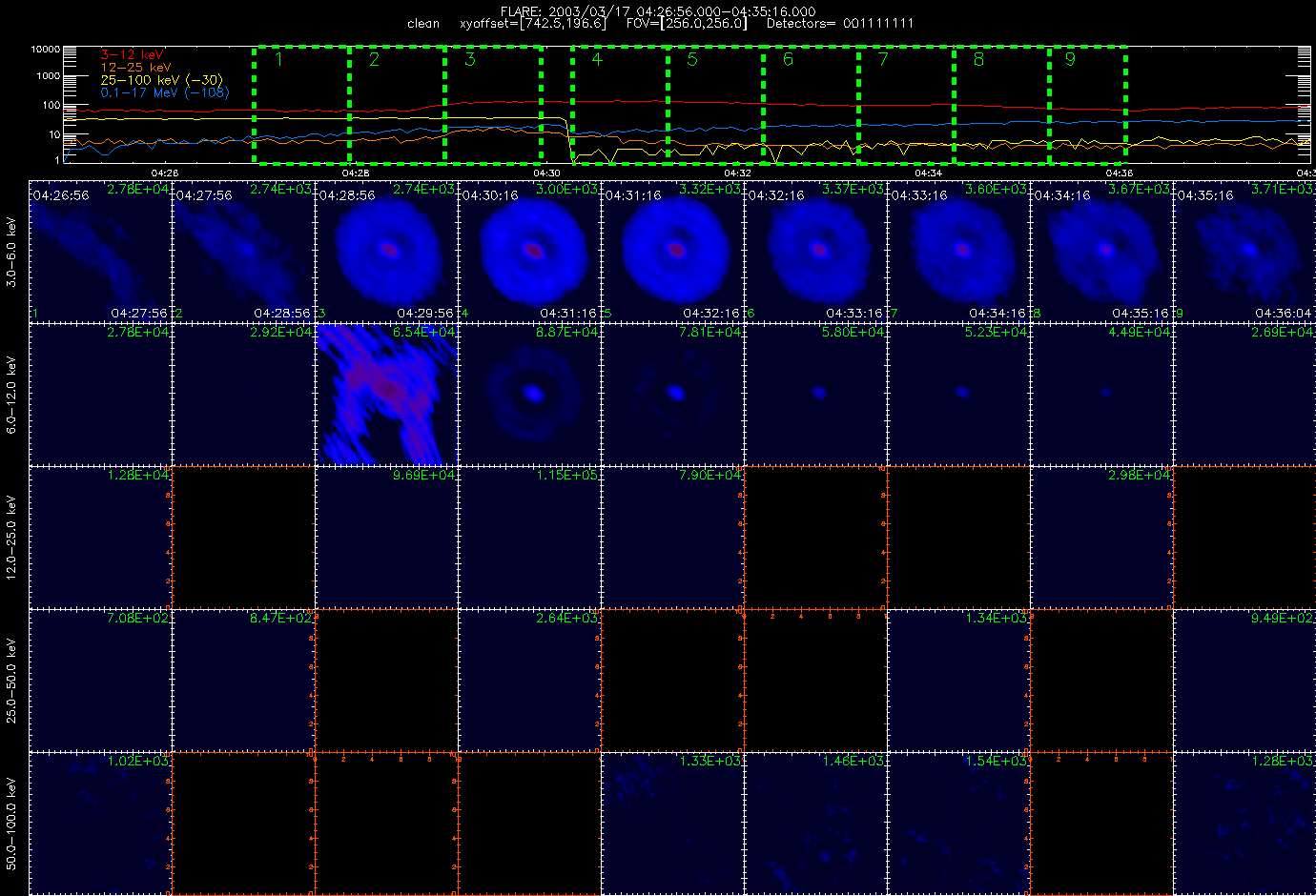Click the '50.0-100.0 keV' row label

click(11, 824)
